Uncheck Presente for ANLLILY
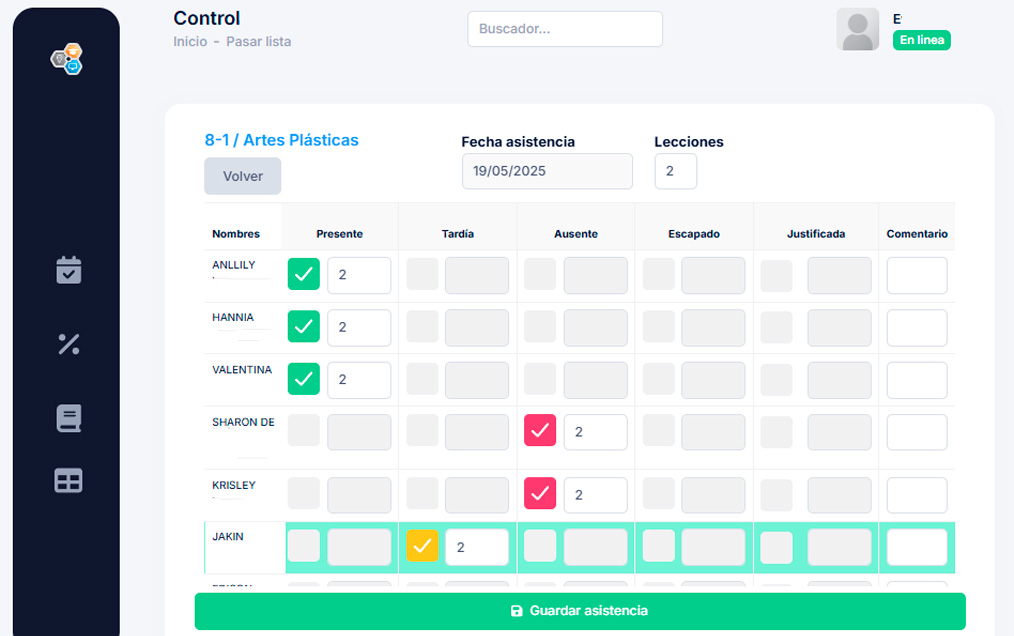1014x636 pixels. point(303,274)
